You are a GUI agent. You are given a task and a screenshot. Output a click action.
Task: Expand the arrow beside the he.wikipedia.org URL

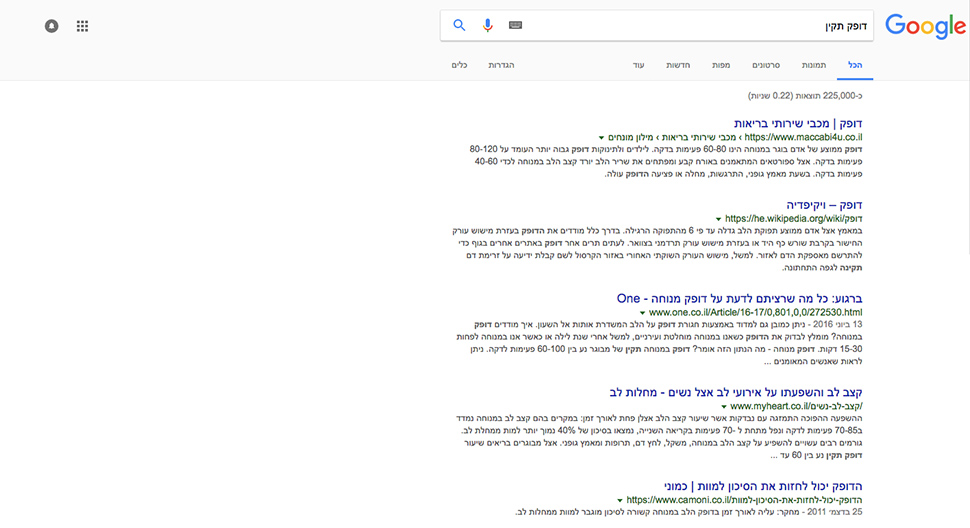coord(718,219)
